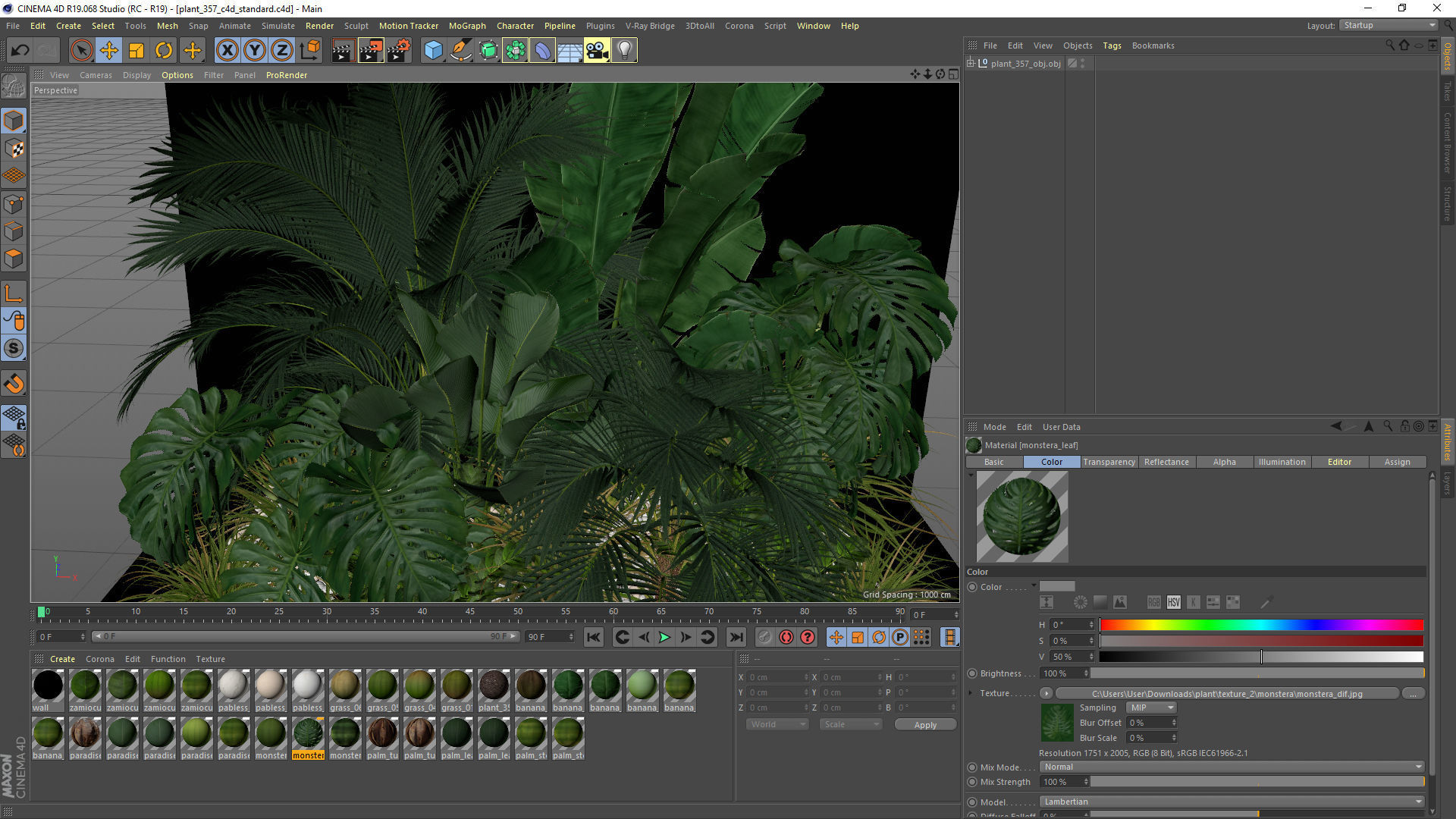Open the Mix Mode Normal dropdown
The image size is (1456, 819).
(x=1232, y=767)
